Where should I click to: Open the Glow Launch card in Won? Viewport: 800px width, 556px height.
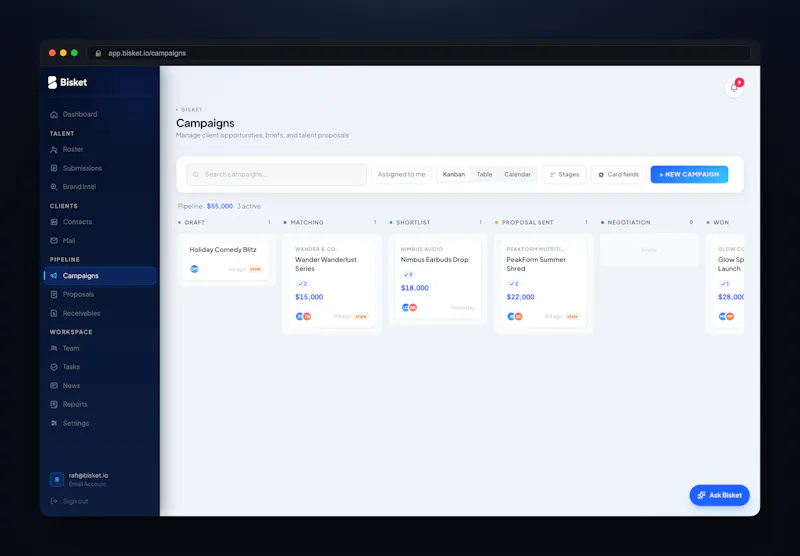[727, 283]
